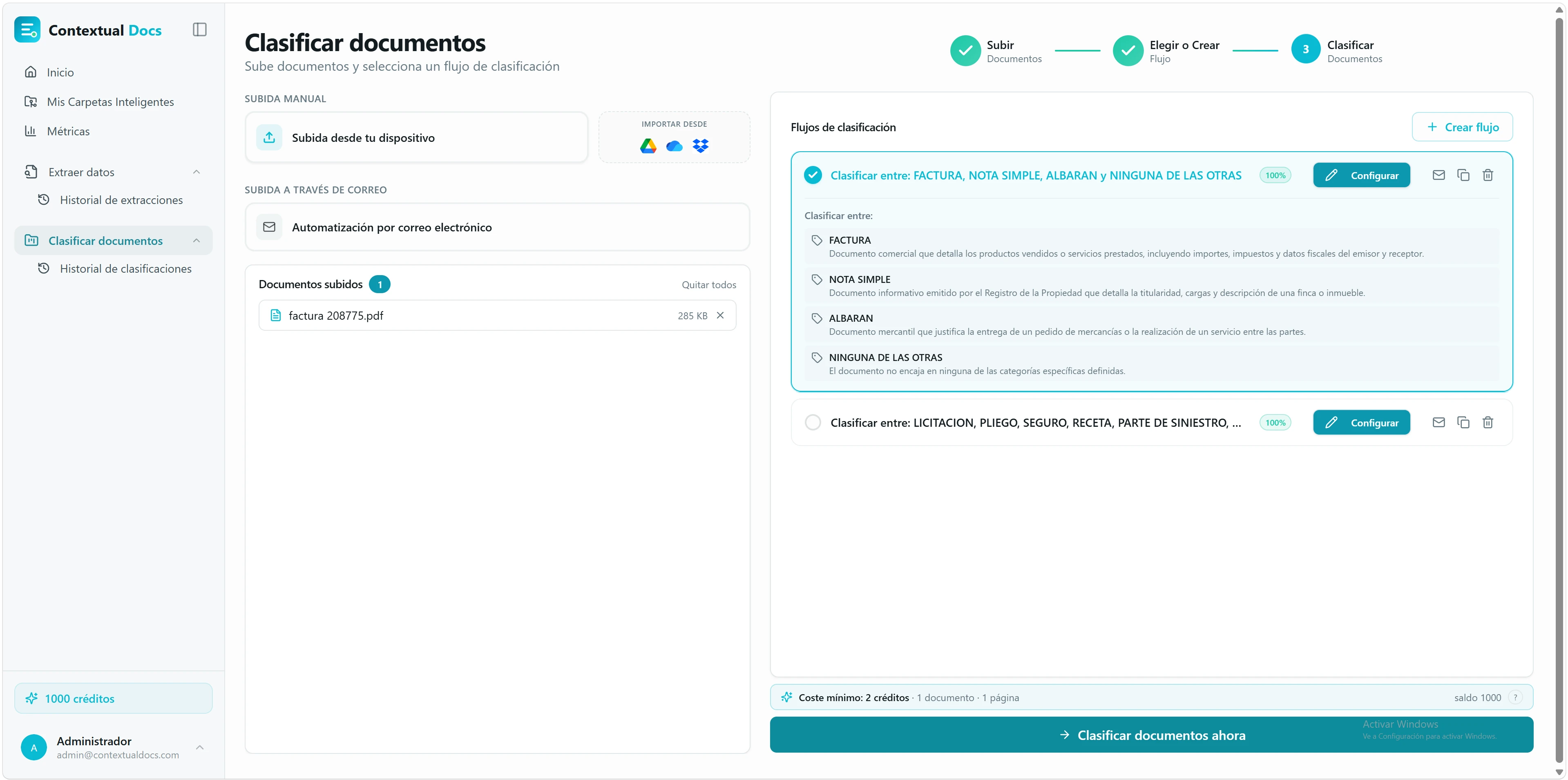Screen dimensions: 1568x780
Task: Import from Google Drive icon
Action: pos(648,146)
